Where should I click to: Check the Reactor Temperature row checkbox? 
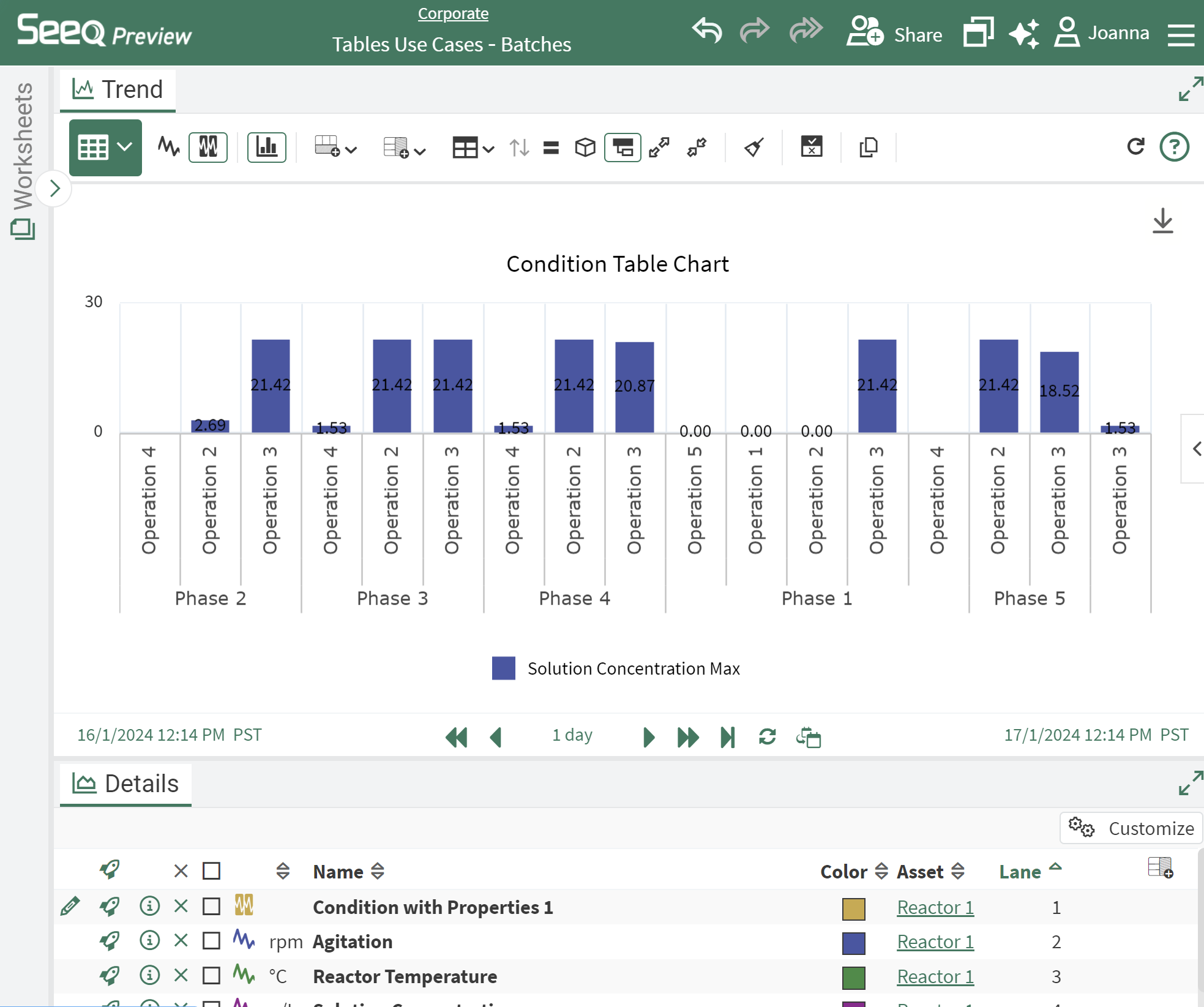211,975
